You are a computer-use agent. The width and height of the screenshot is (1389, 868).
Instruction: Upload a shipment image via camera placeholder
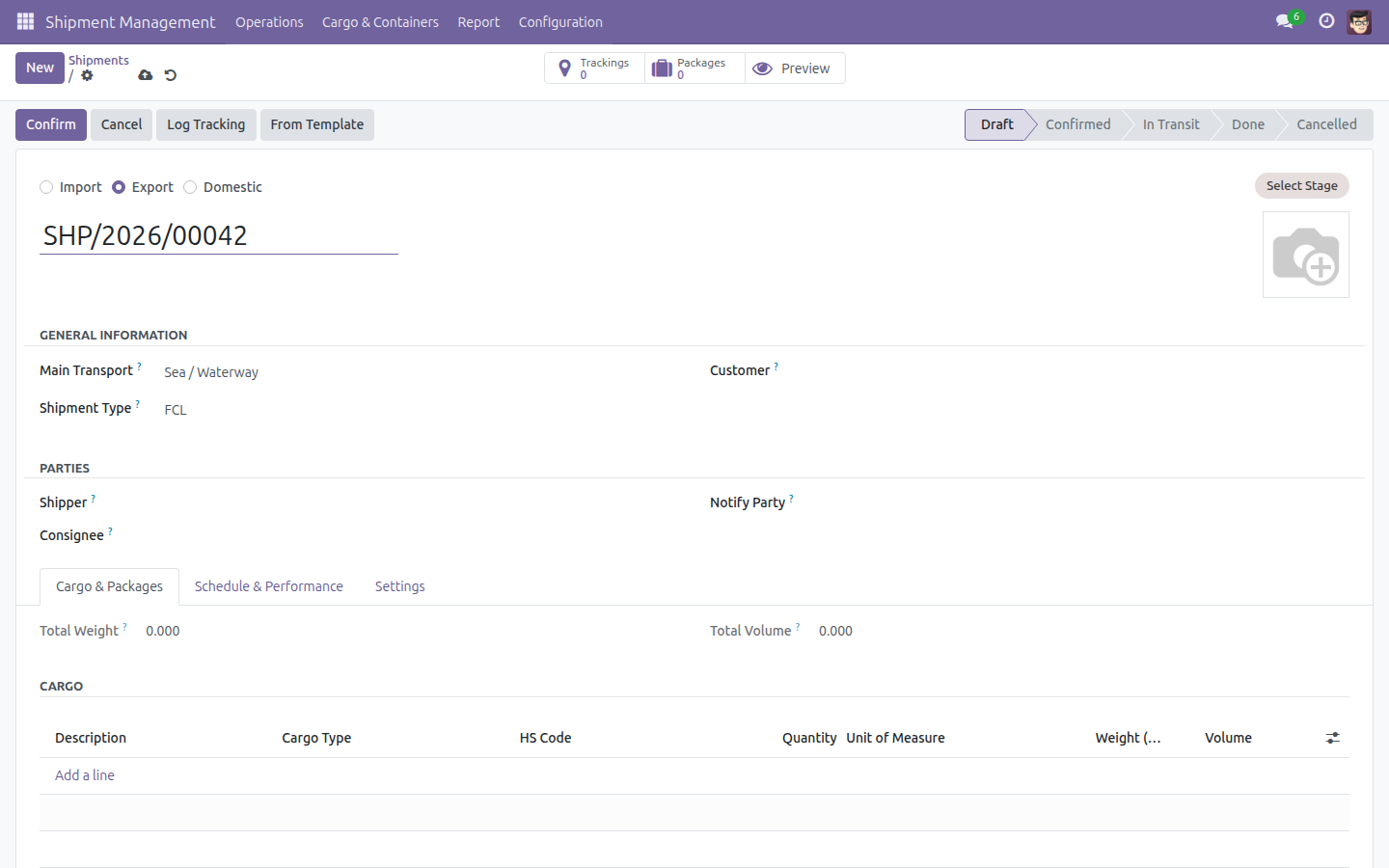(x=1306, y=255)
